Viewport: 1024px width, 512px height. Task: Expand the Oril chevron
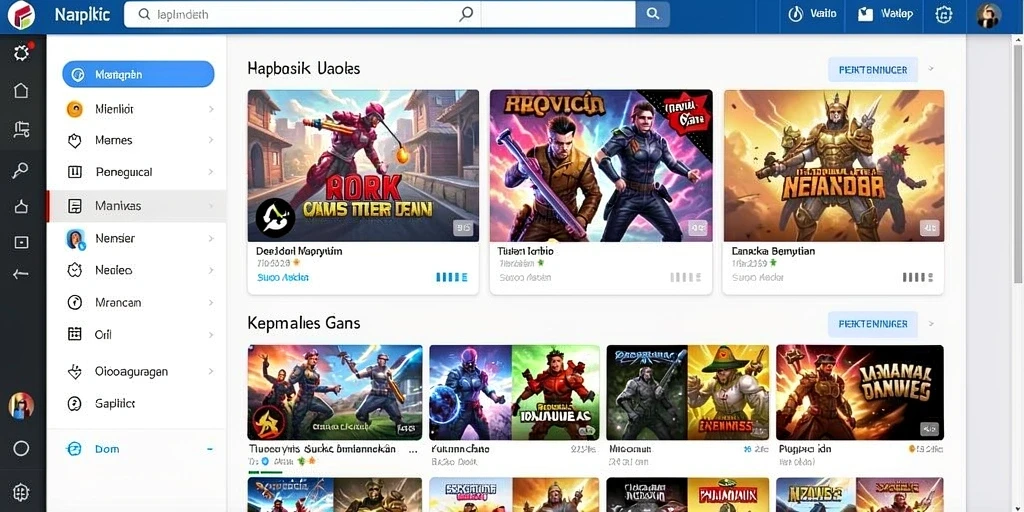coord(211,335)
